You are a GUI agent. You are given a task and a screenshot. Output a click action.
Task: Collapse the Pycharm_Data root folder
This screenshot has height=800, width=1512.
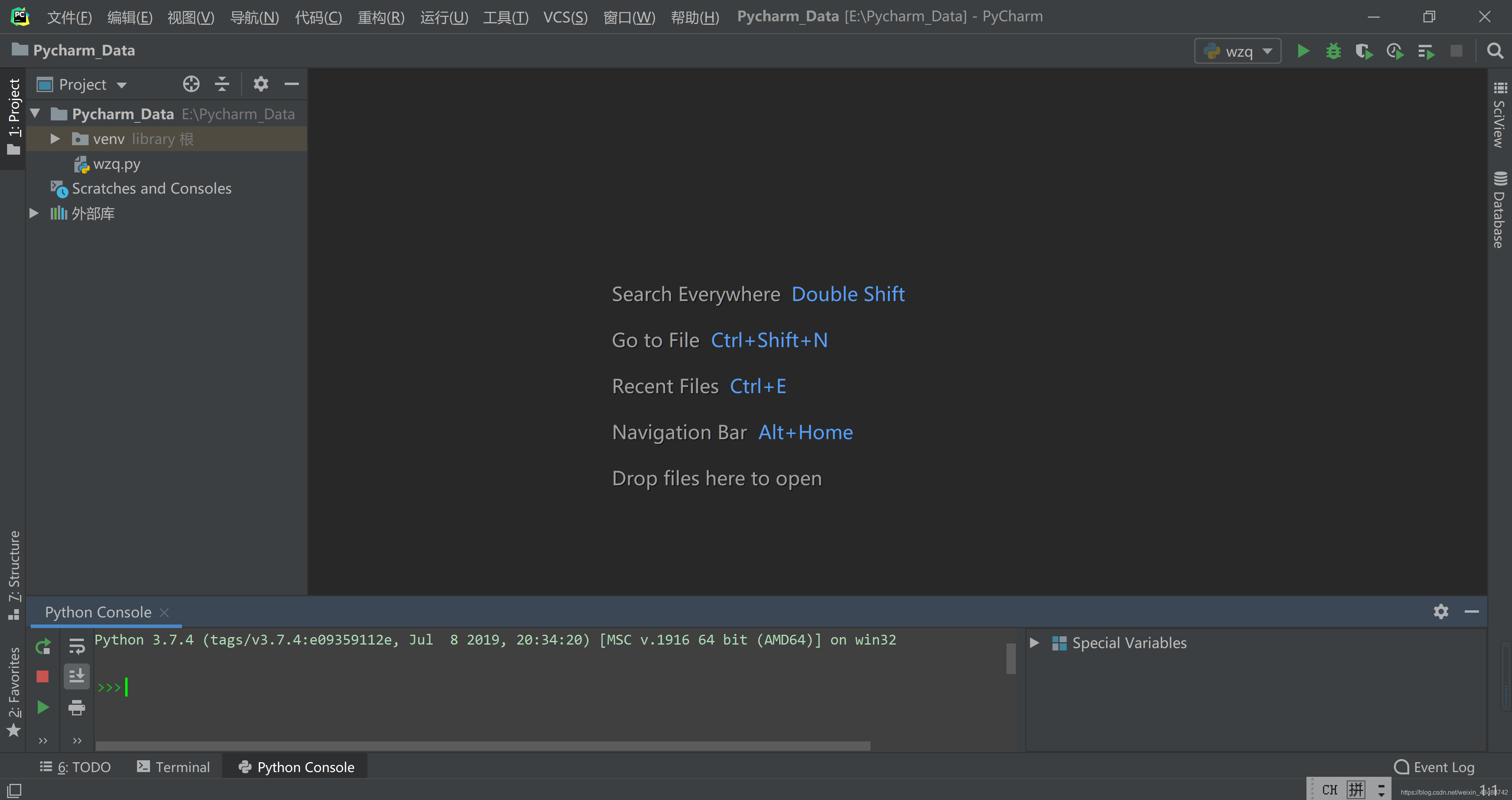[35, 113]
